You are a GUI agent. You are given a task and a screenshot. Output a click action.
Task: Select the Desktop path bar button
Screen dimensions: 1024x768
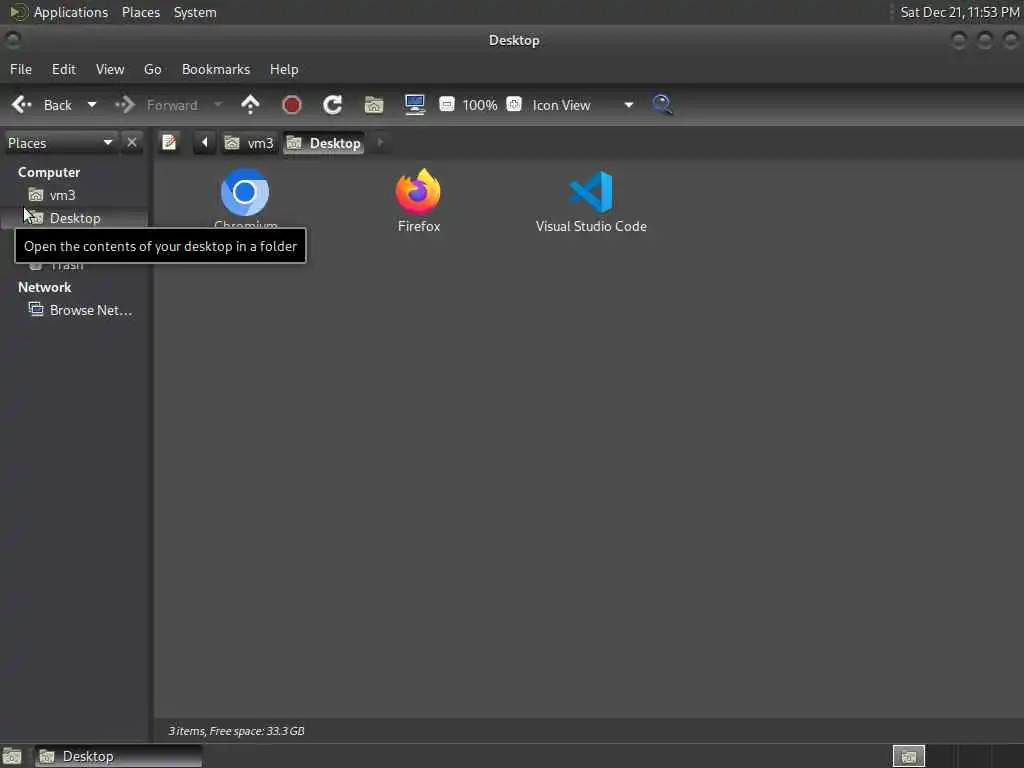point(324,143)
